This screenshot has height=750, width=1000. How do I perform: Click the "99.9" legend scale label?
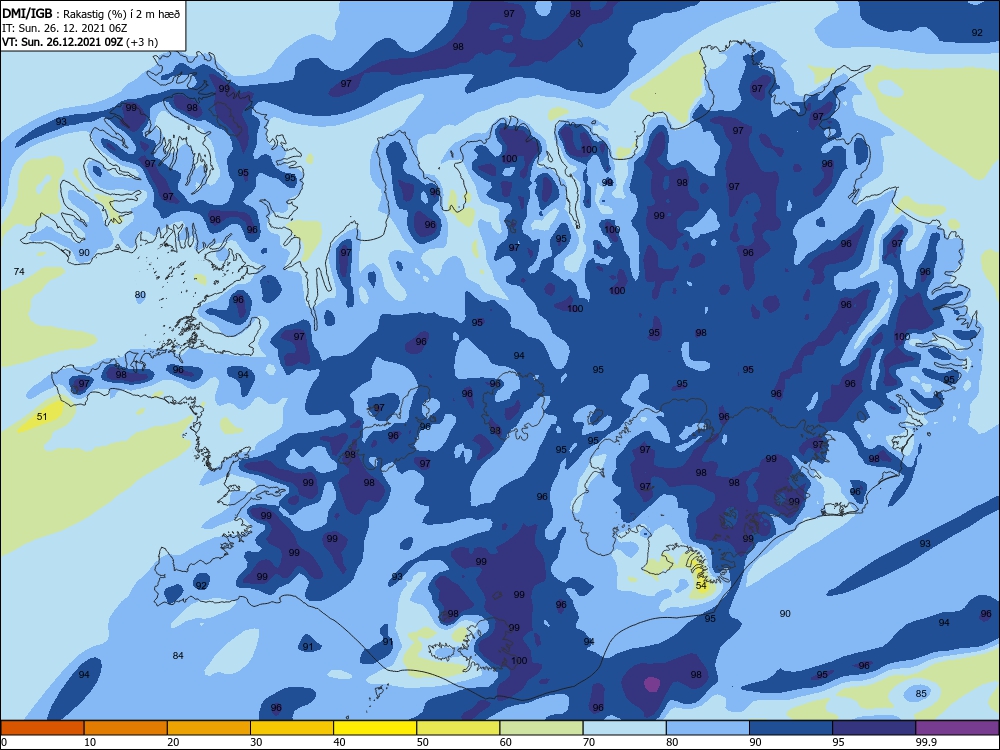pos(925,742)
